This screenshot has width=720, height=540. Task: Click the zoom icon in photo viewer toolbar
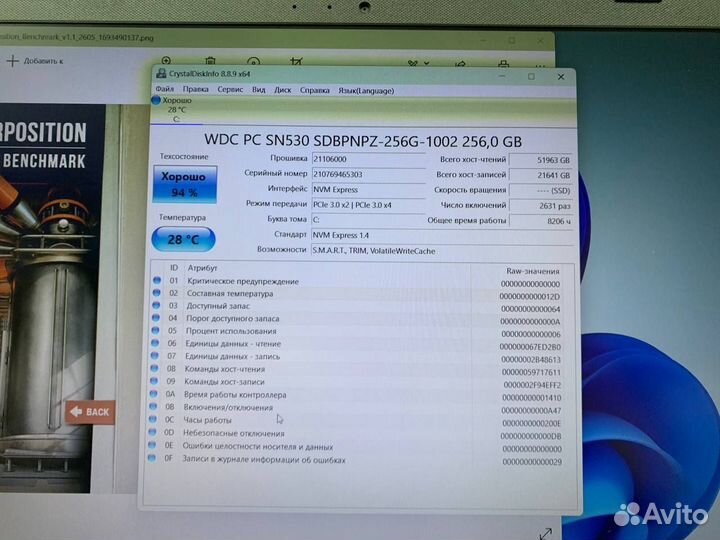(x=166, y=61)
